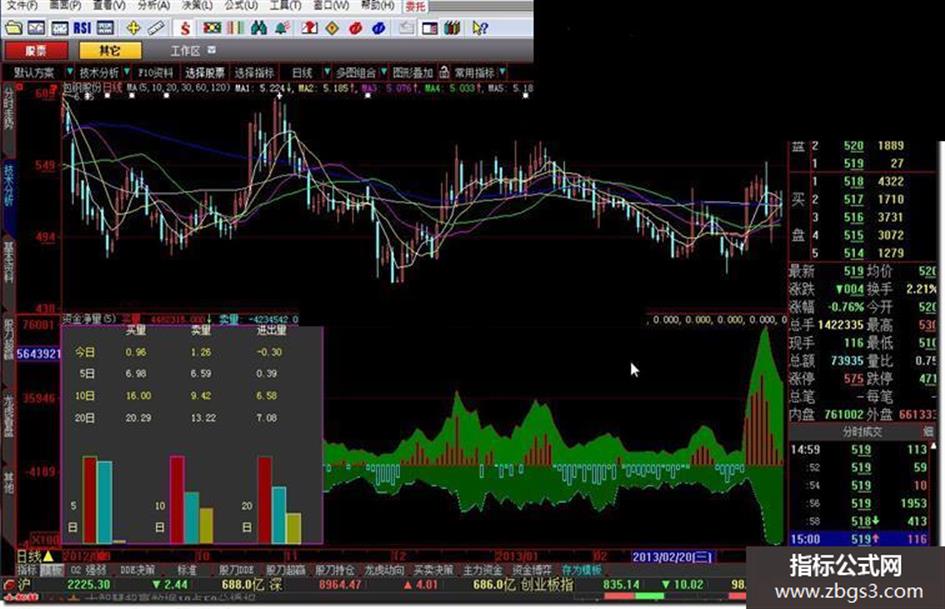Click the toolbar icon left of RSI
945x609 pixels.
pos(59,28)
